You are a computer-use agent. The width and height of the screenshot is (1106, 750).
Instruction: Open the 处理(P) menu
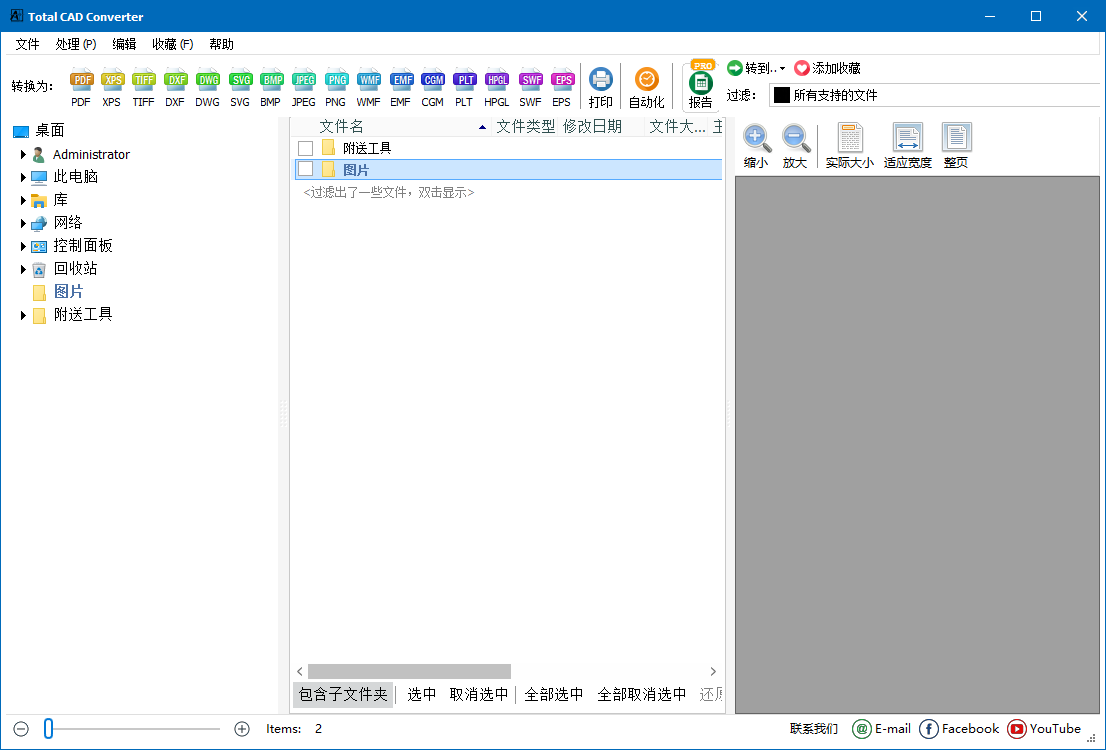click(75, 44)
